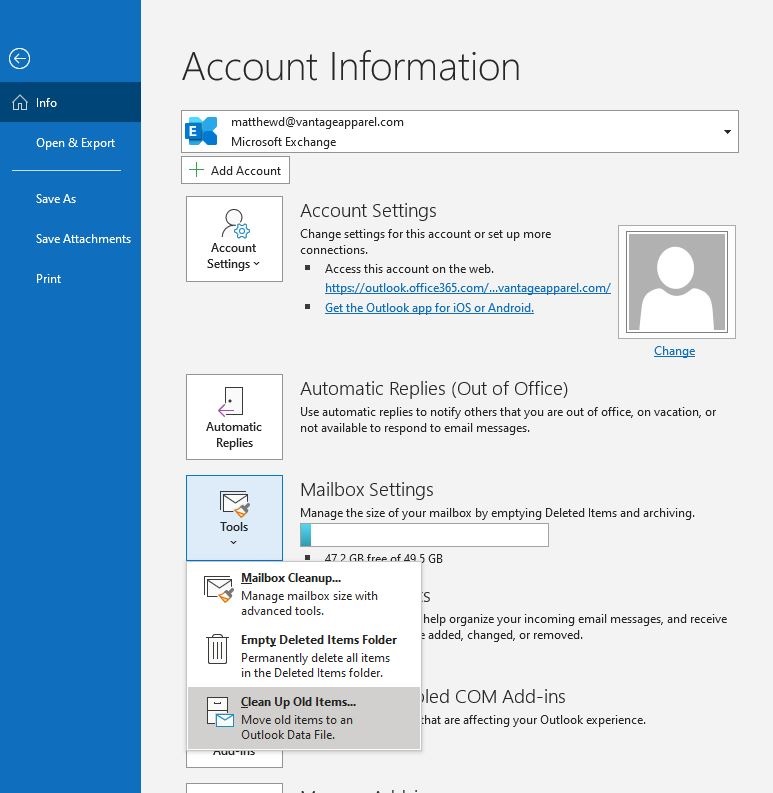Open the Print page
Image resolution: width=773 pixels, height=793 pixels.
[49, 279]
